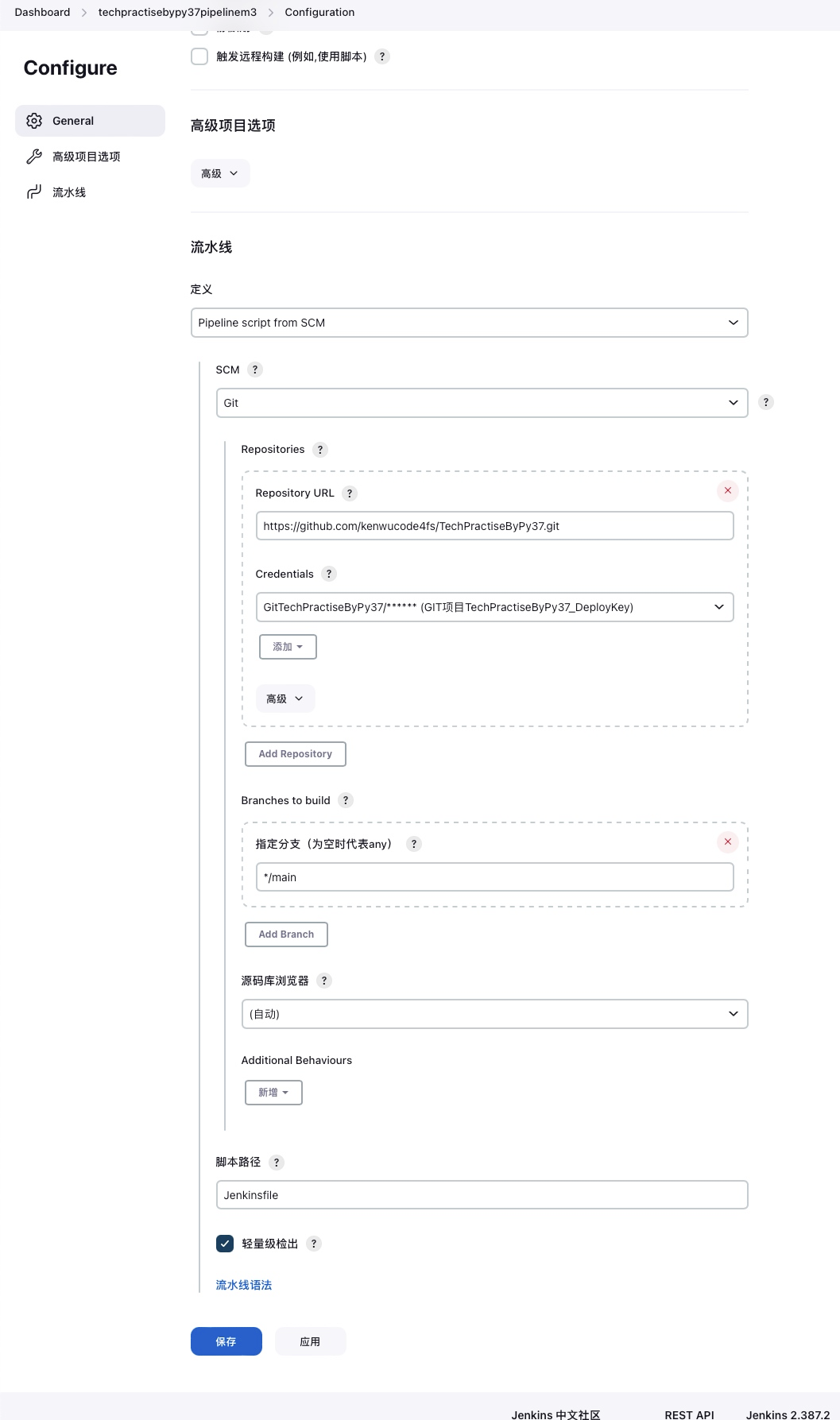
Task: Jump to 流水线 section in sidebar
Action: 69,192
